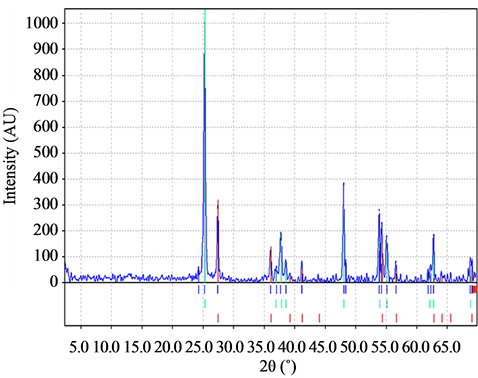Click the x-axis tick label "20.0"
This screenshot has width=478, height=378.
[x=168, y=347]
